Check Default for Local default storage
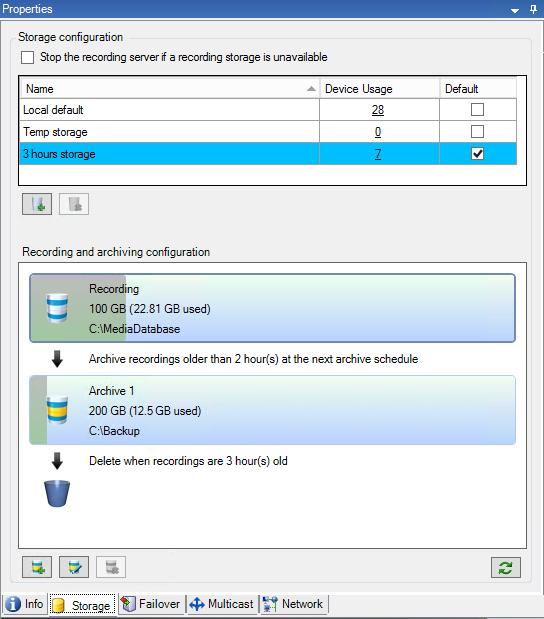Image resolution: width=544 pixels, height=619 pixels. (477, 109)
